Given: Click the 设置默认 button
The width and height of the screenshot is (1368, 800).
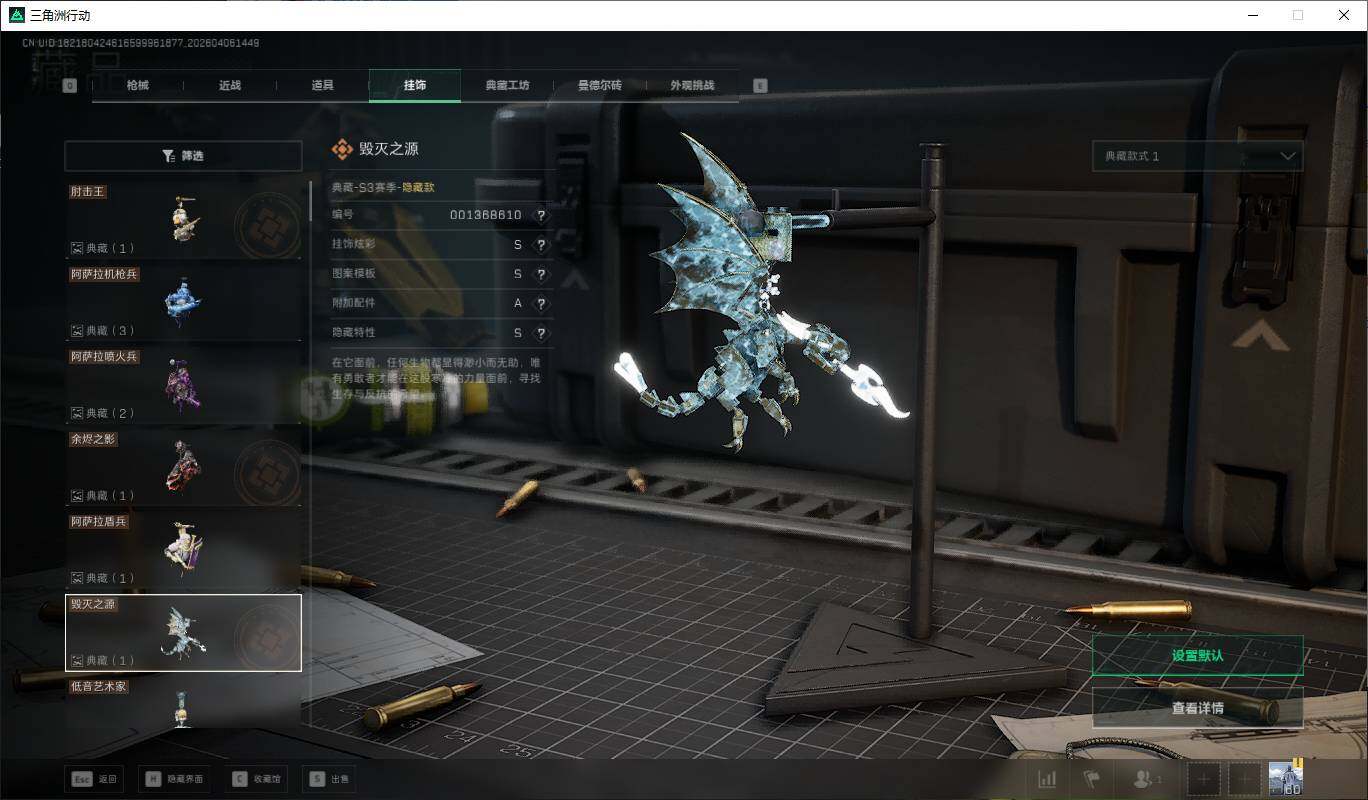Looking at the screenshot, I should [x=1197, y=656].
